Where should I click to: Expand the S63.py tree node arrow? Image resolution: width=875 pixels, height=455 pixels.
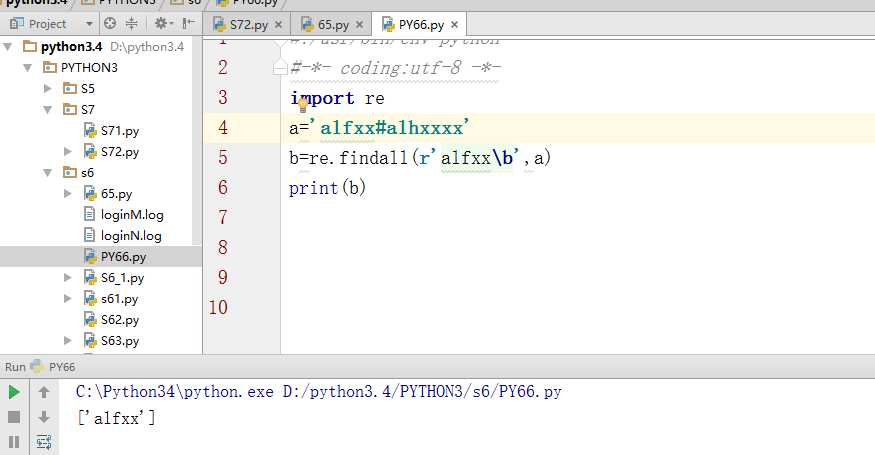pos(68,340)
